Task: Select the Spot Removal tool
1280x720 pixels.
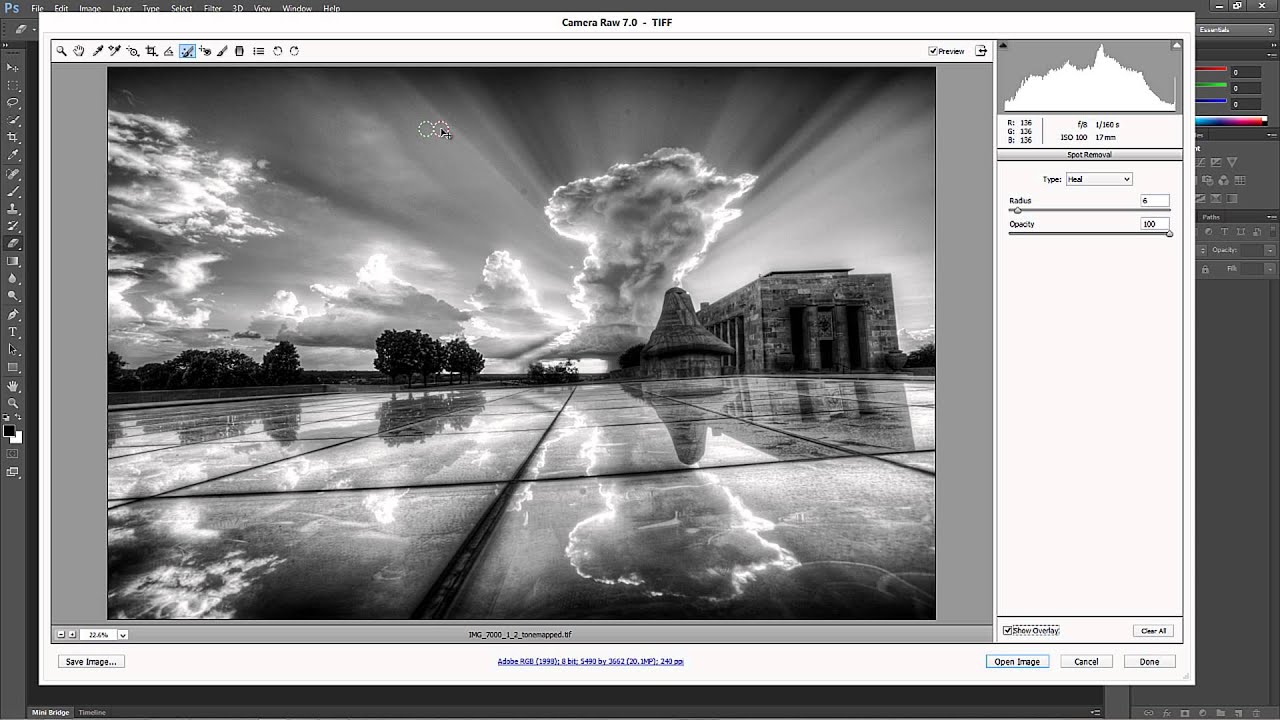Action: [x=187, y=51]
